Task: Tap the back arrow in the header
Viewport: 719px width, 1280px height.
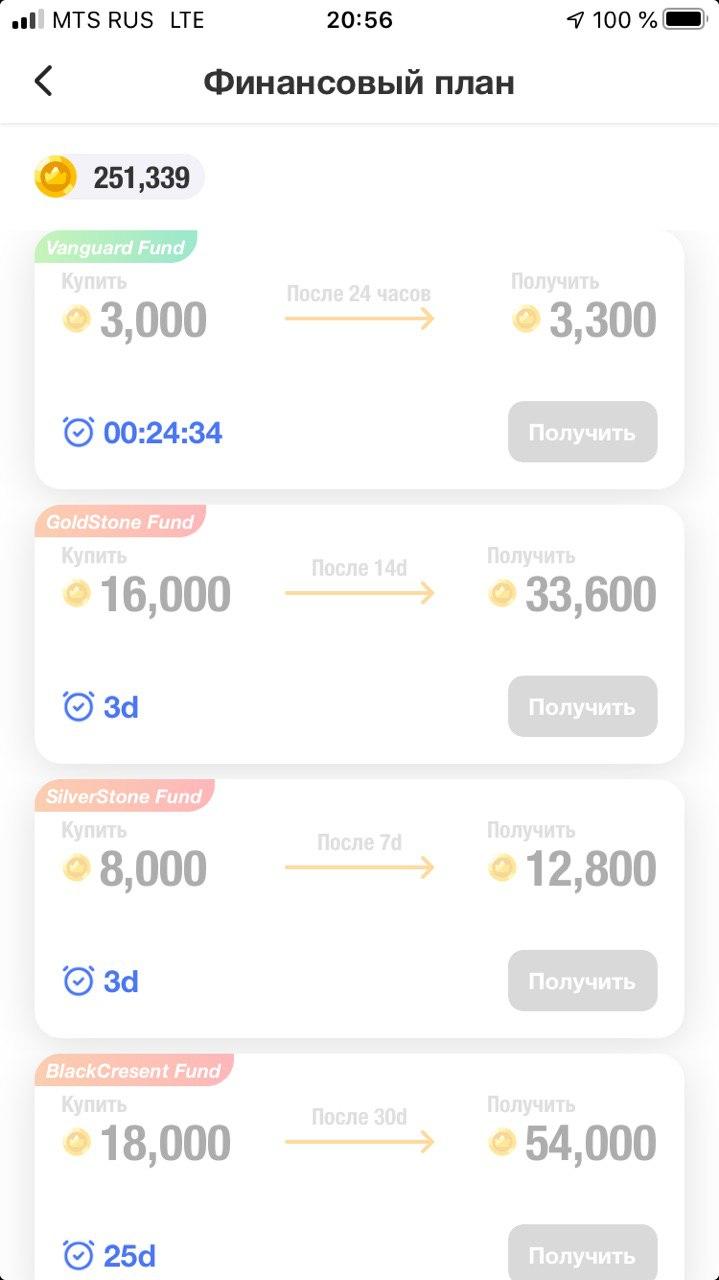Action: (x=43, y=81)
